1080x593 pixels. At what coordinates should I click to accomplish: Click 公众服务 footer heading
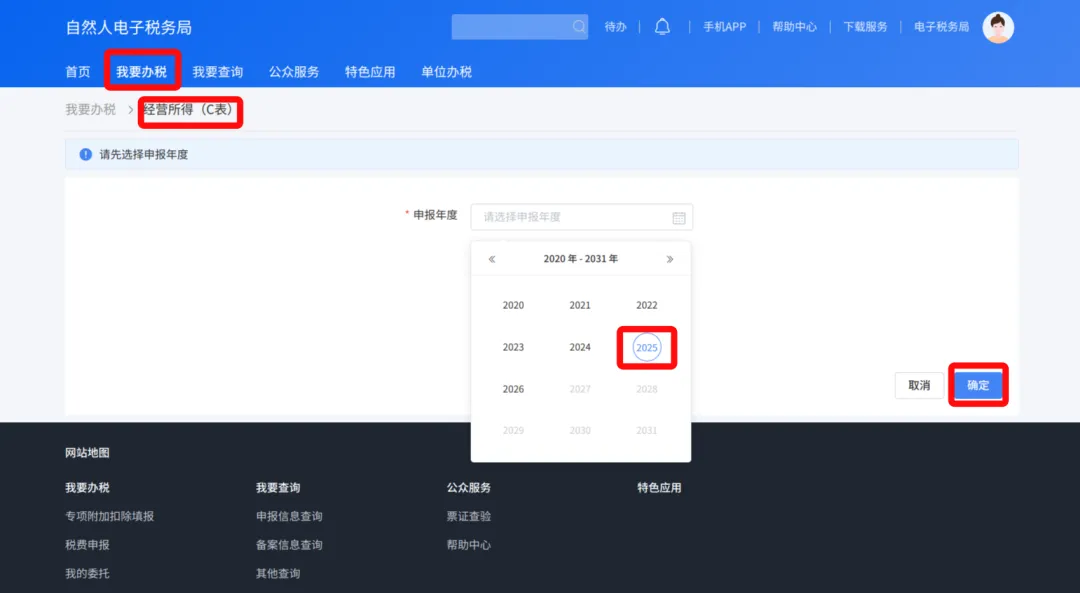pos(468,488)
